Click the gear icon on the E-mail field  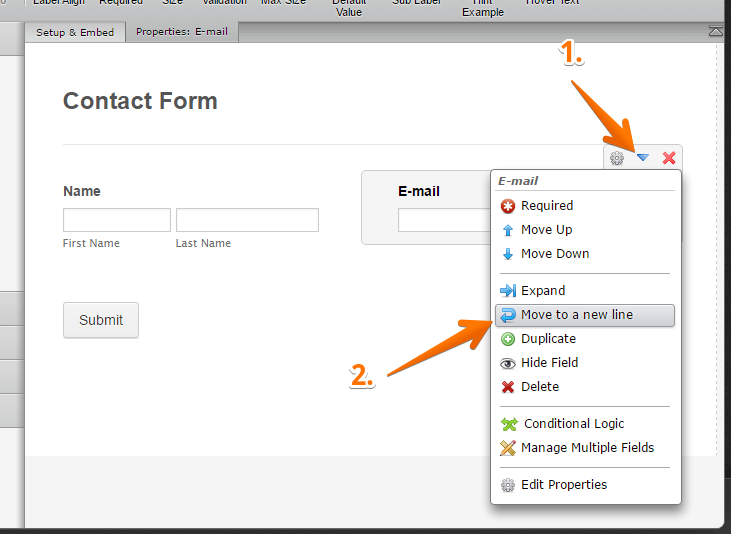coord(617,158)
